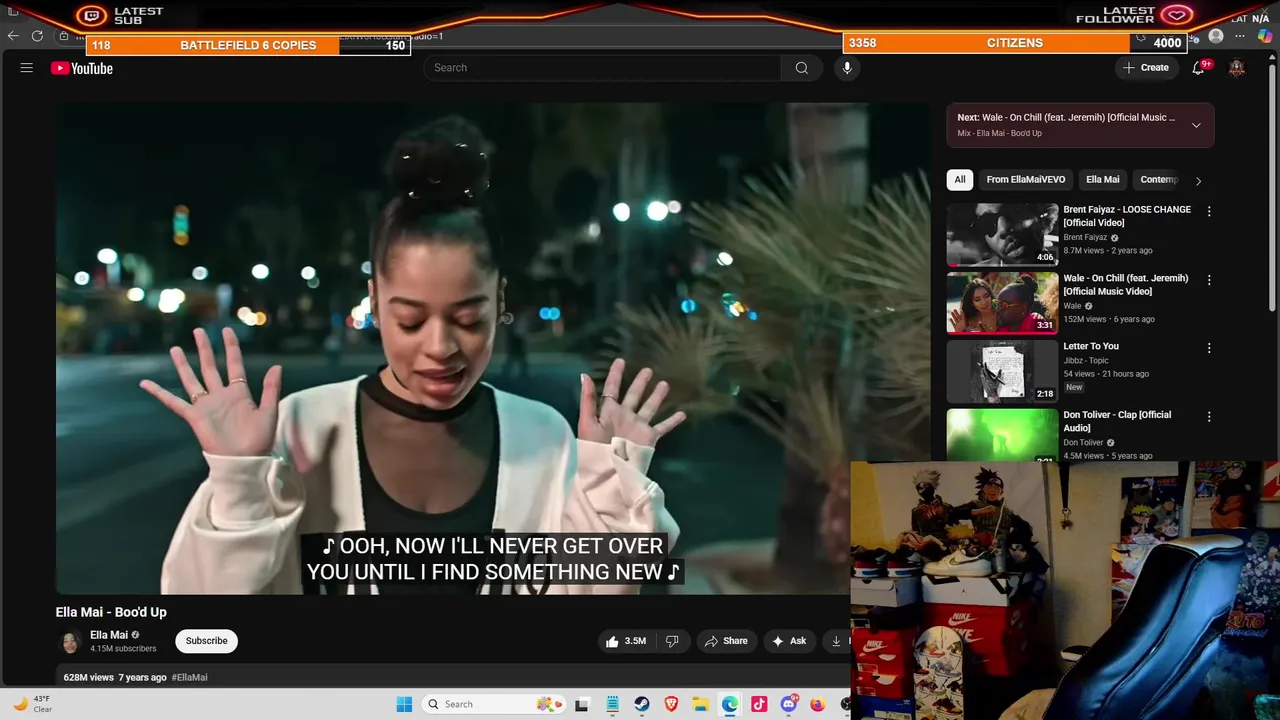Open Wale On Chill video thumbnail

tap(1002, 302)
